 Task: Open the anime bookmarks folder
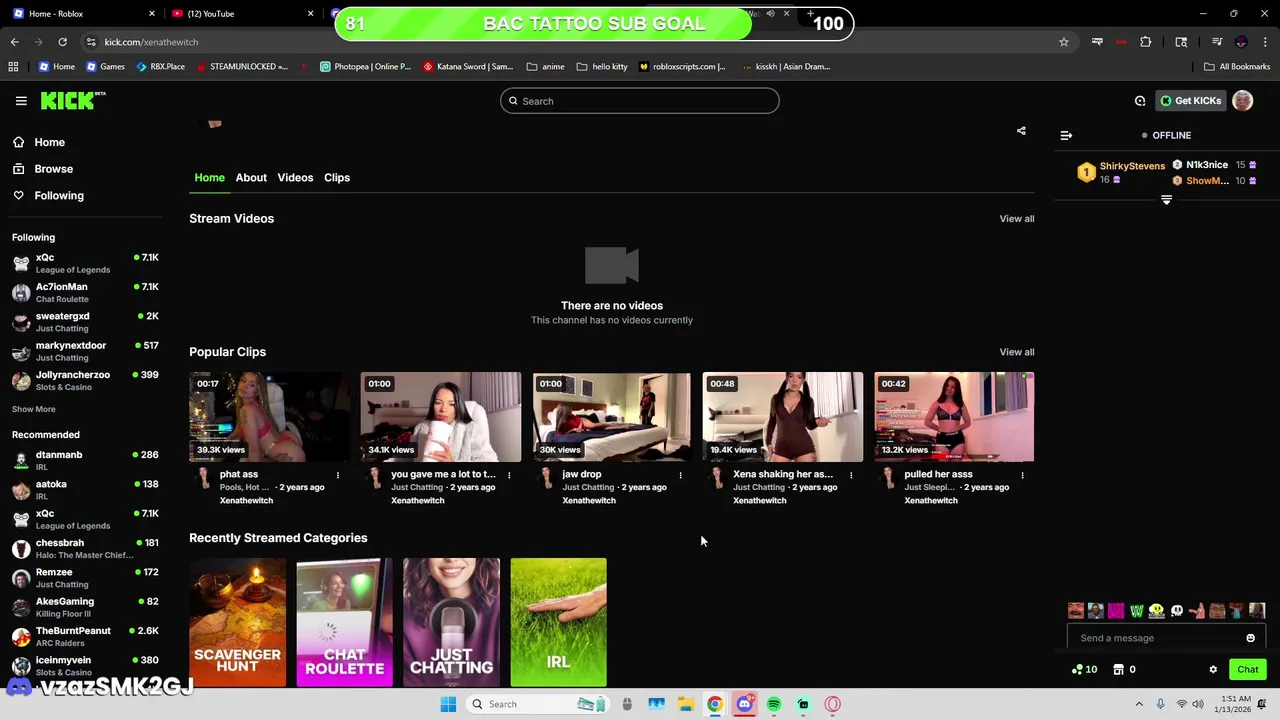coord(546,67)
